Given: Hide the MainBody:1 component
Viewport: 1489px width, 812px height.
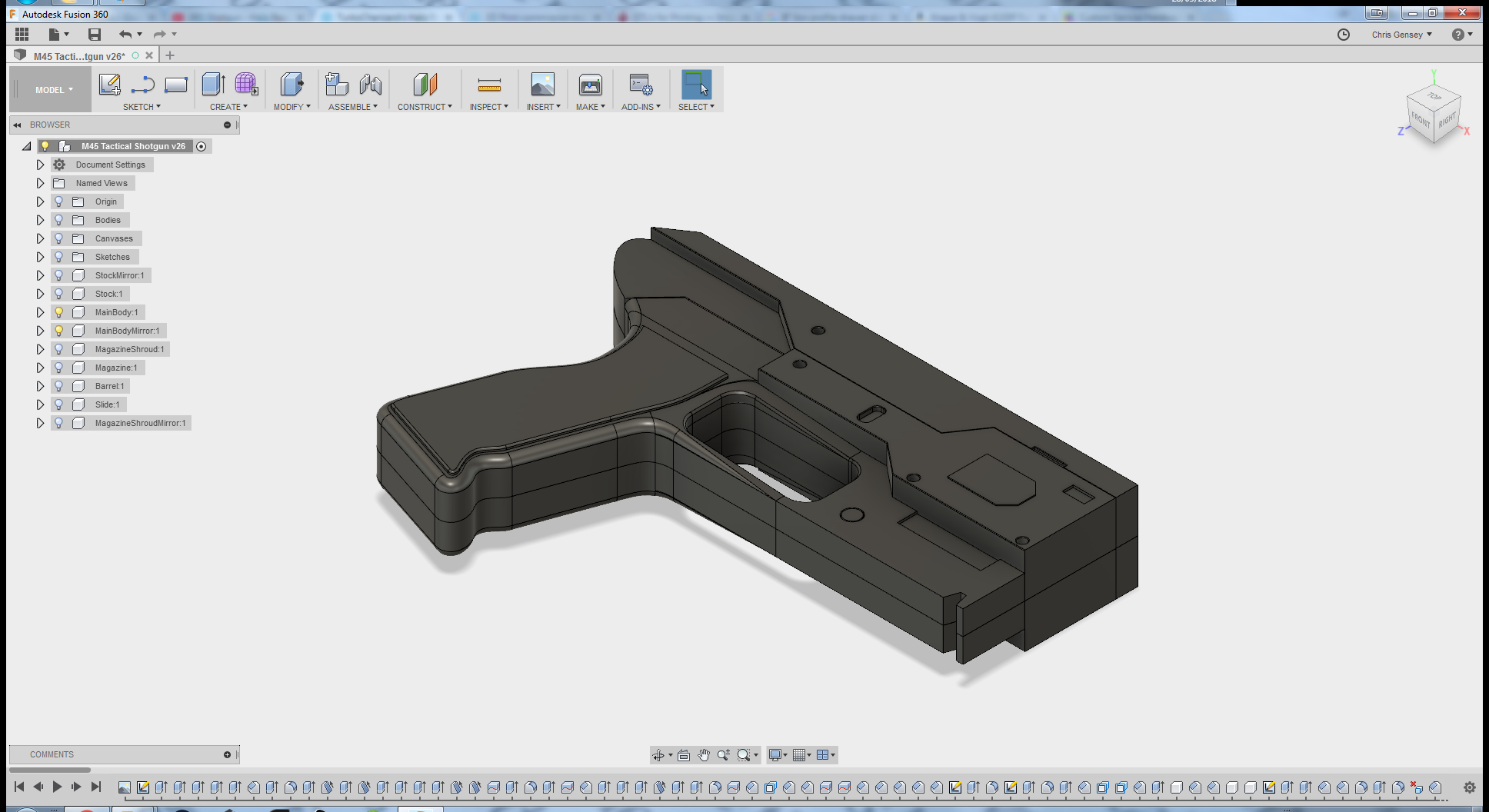Looking at the screenshot, I should [x=58, y=312].
